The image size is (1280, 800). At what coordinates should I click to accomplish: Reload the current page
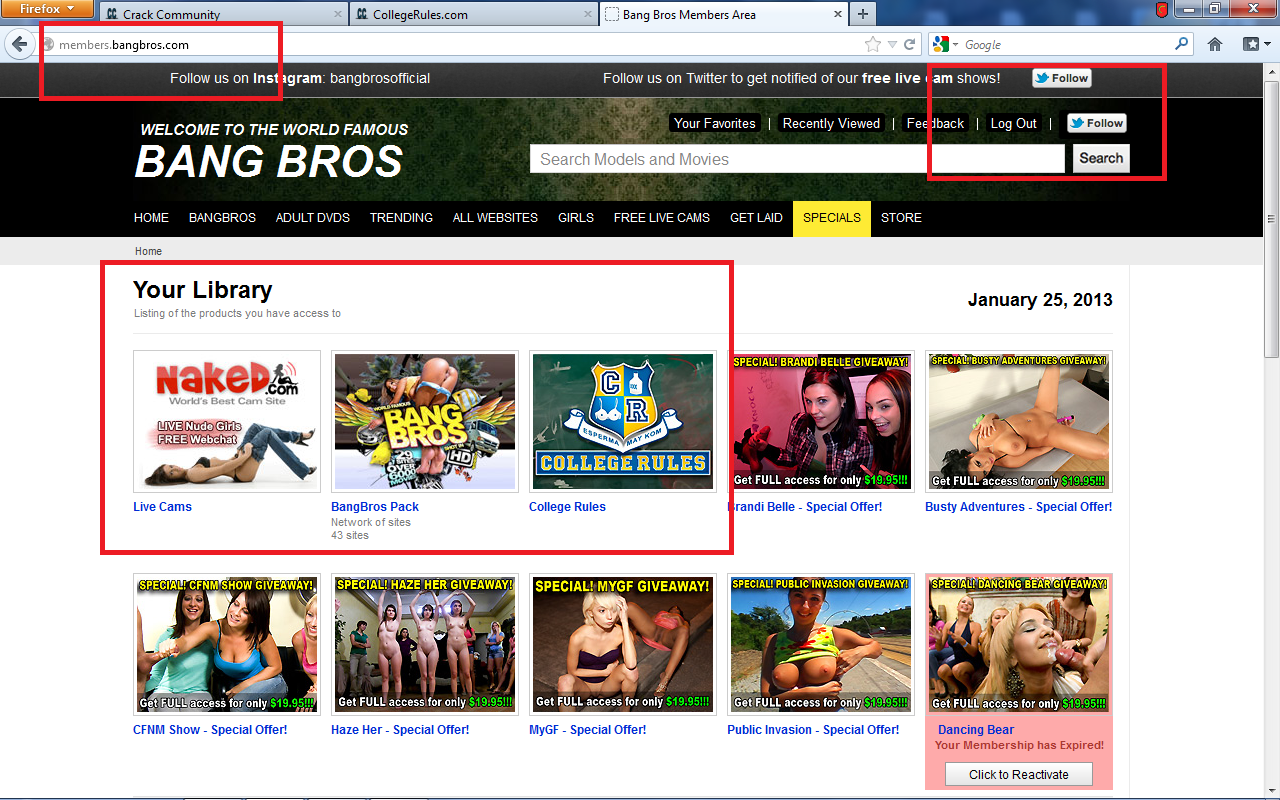(910, 45)
